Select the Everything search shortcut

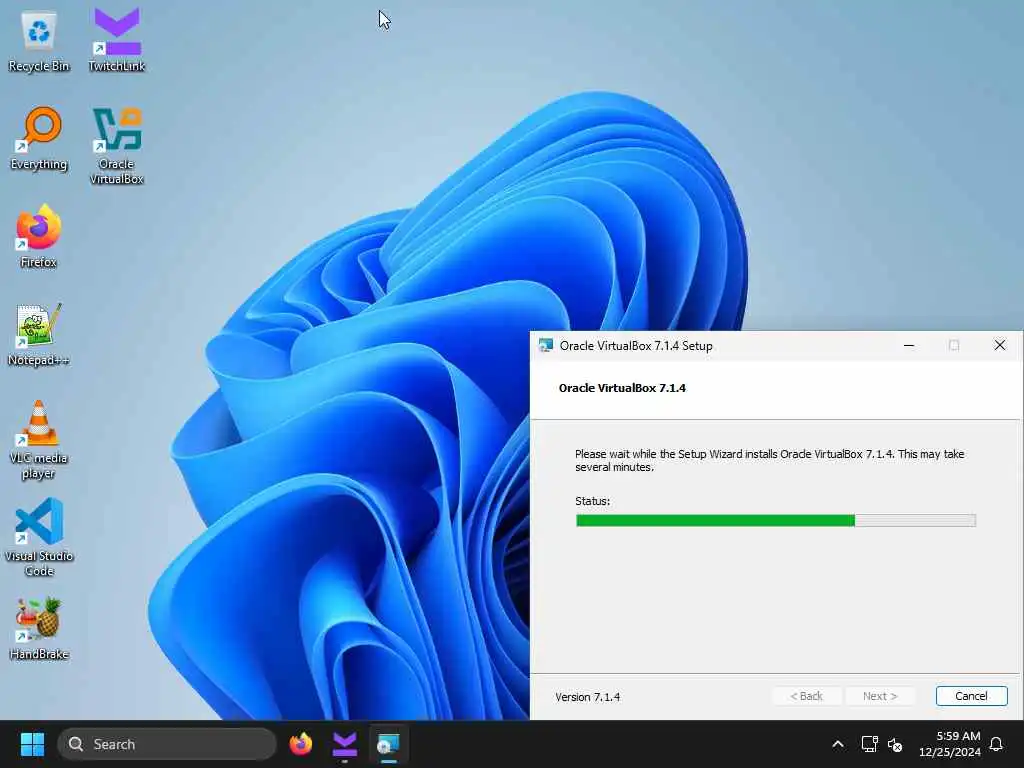pyautogui.click(x=39, y=139)
